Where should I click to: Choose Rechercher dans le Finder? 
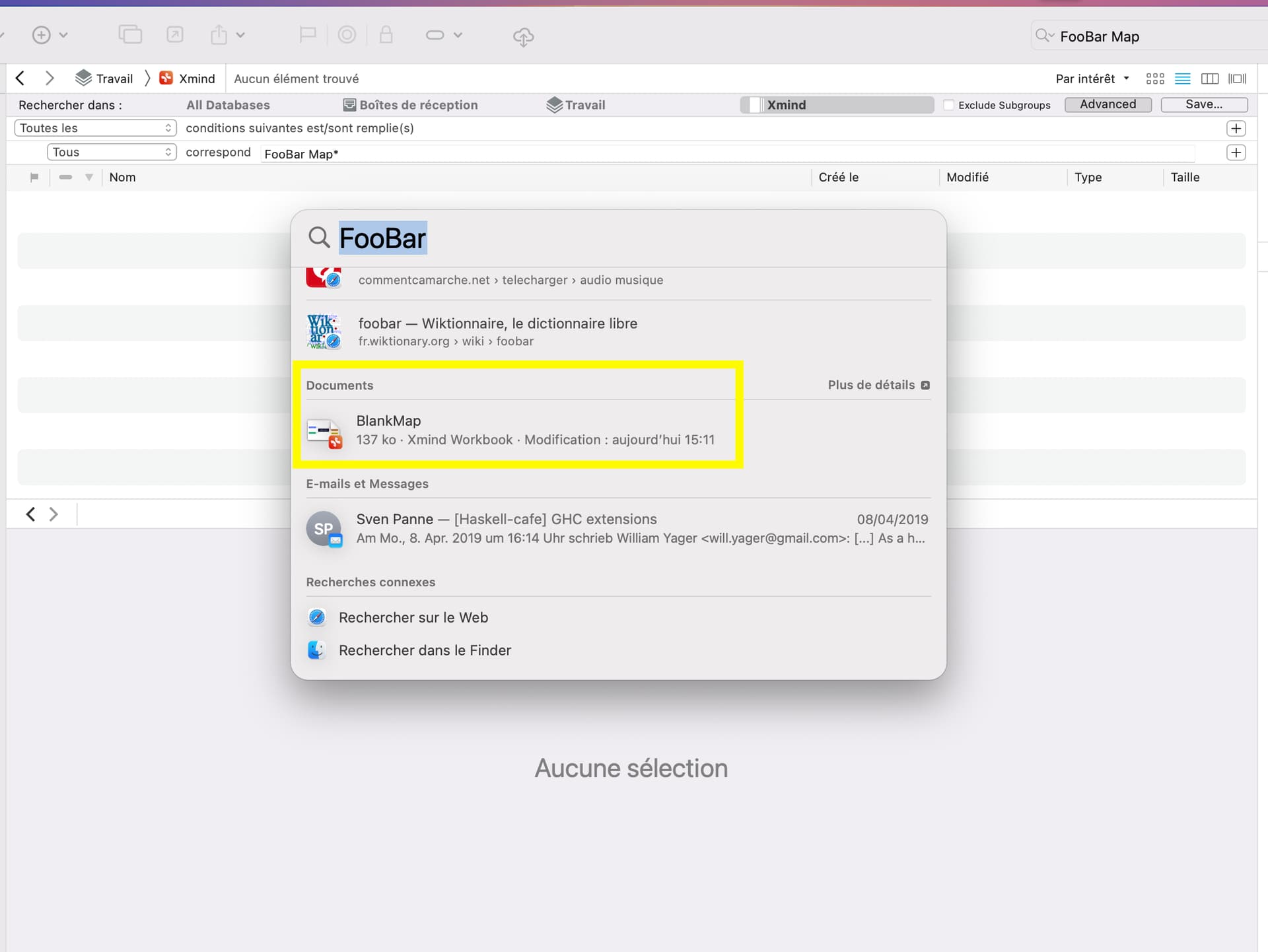[425, 650]
